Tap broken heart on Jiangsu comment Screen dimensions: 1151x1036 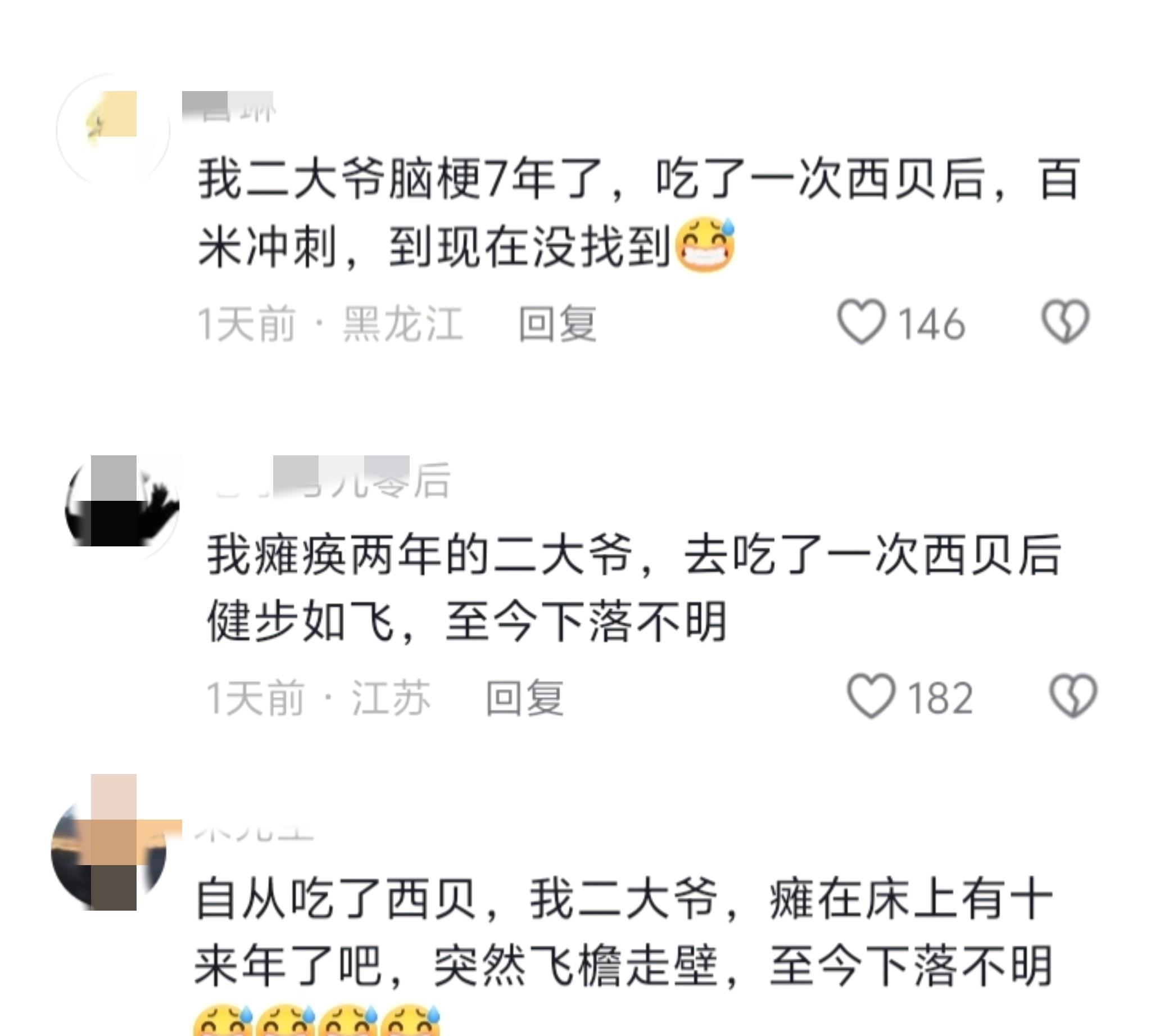(1073, 696)
